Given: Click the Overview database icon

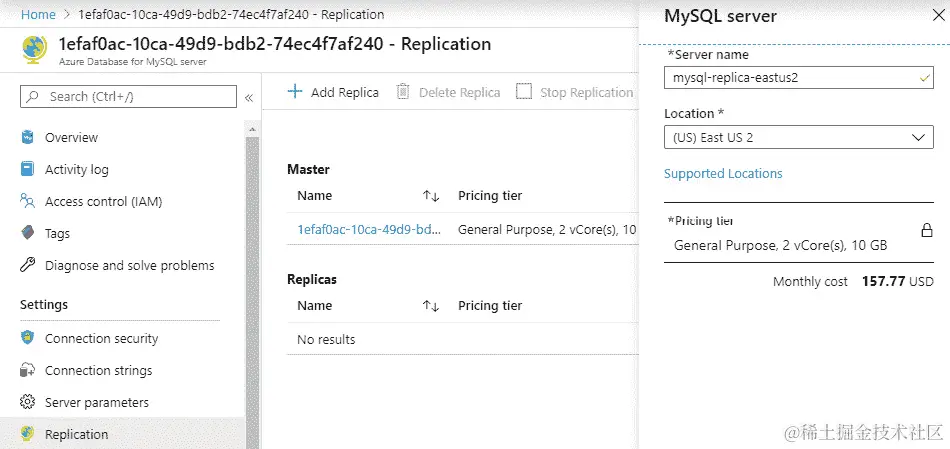Looking at the screenshot, I should (x=27, y=137).
